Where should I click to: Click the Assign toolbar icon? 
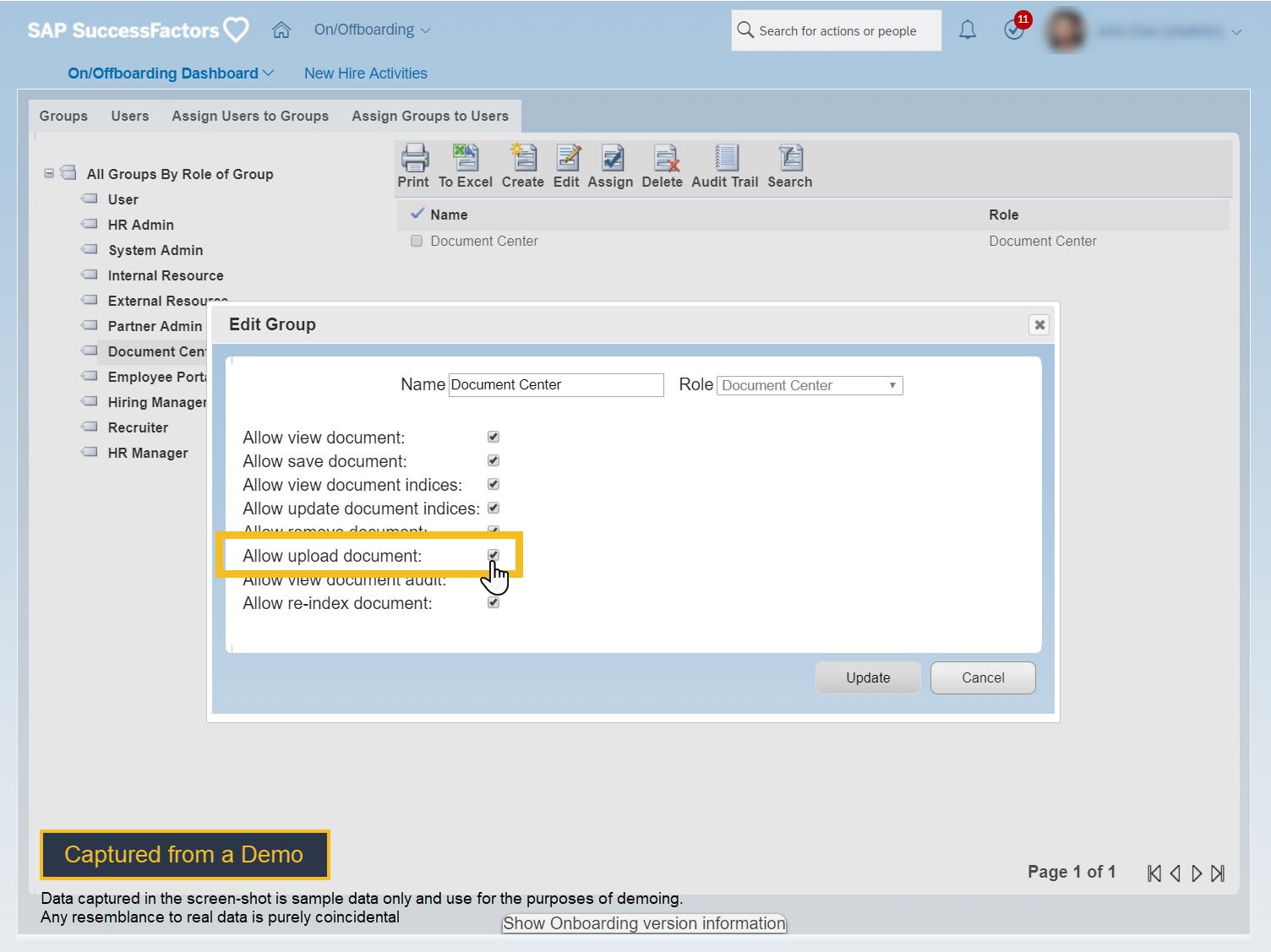pyautogui.click(x=613, y=158)
